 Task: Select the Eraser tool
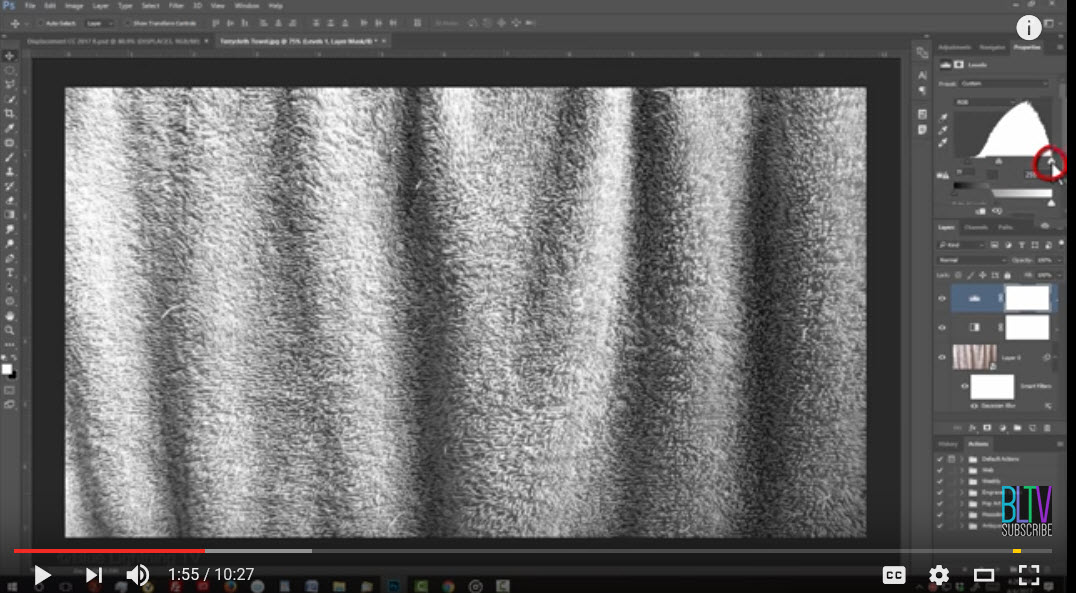[10, 200]
